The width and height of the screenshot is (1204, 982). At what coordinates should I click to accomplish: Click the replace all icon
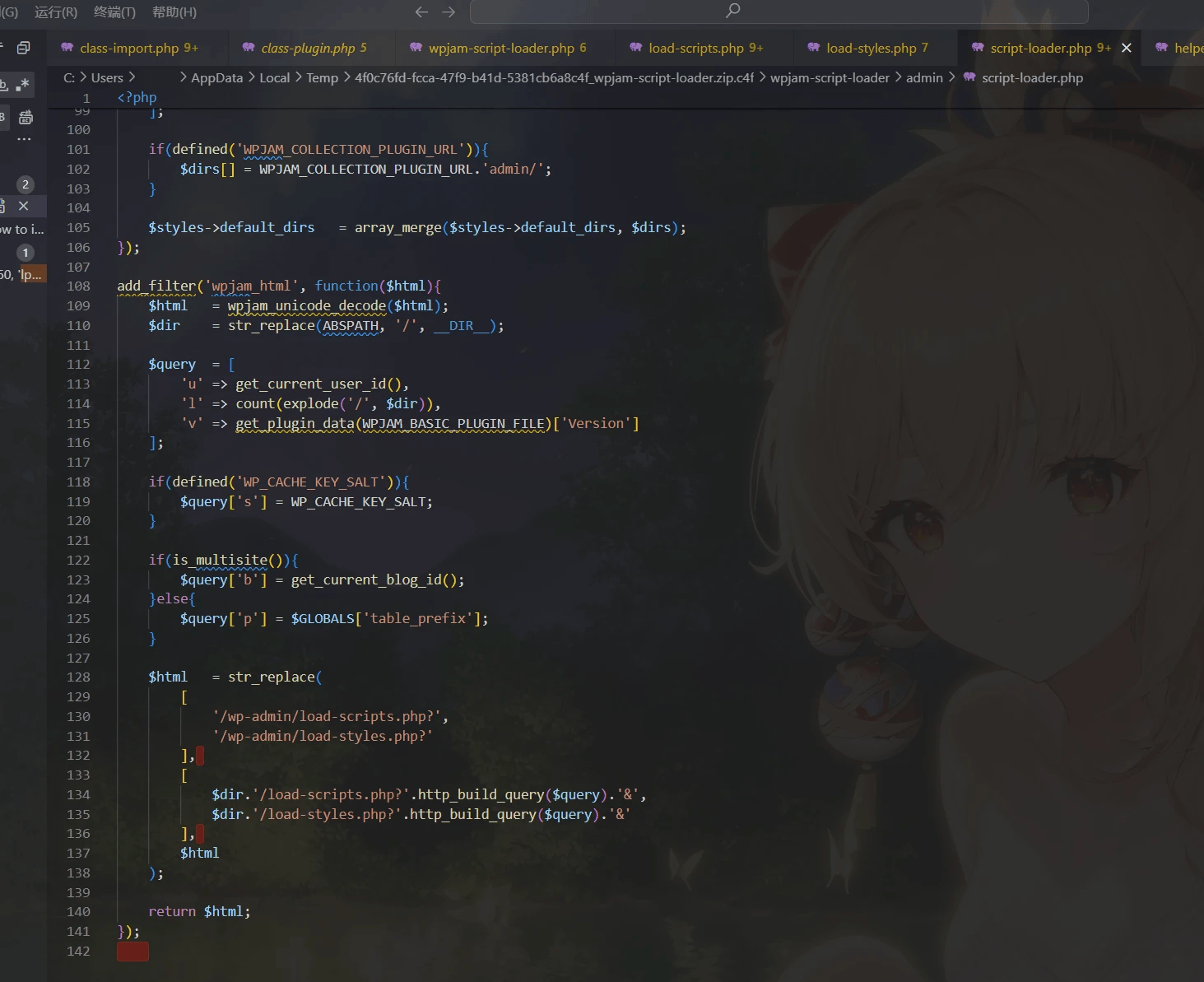point(26,117)
